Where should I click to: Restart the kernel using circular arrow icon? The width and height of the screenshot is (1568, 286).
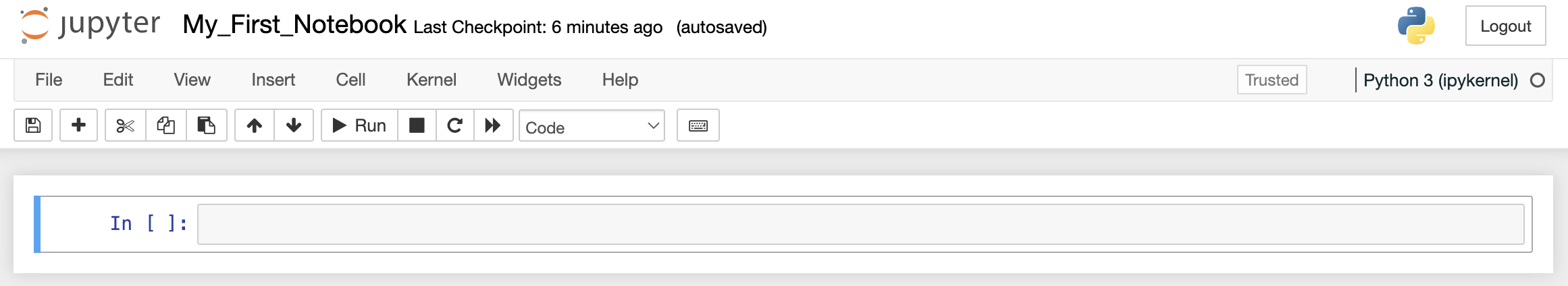click(455, 125)
